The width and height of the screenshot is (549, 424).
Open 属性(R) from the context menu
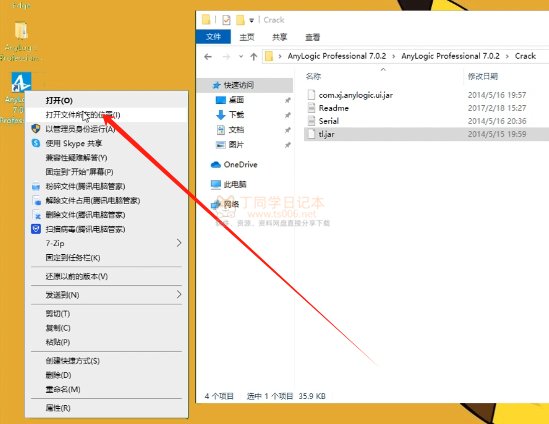pos(106,408)
